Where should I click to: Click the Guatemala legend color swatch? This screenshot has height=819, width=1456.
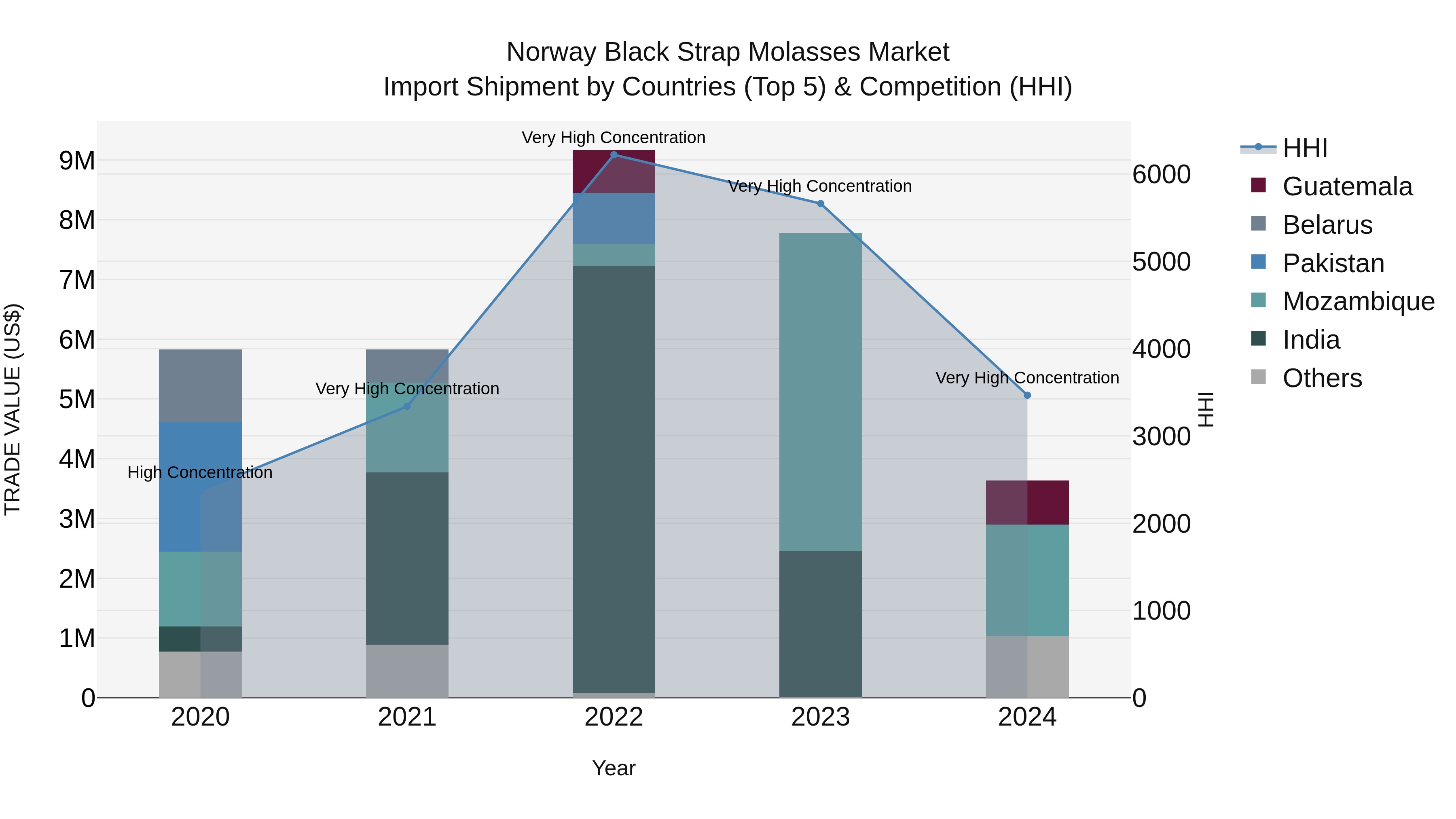coord(1258,185)
